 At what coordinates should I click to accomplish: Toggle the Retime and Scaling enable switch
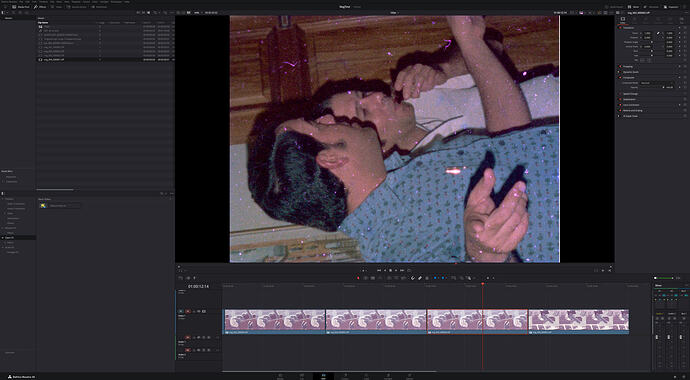[x=620, y=110]
